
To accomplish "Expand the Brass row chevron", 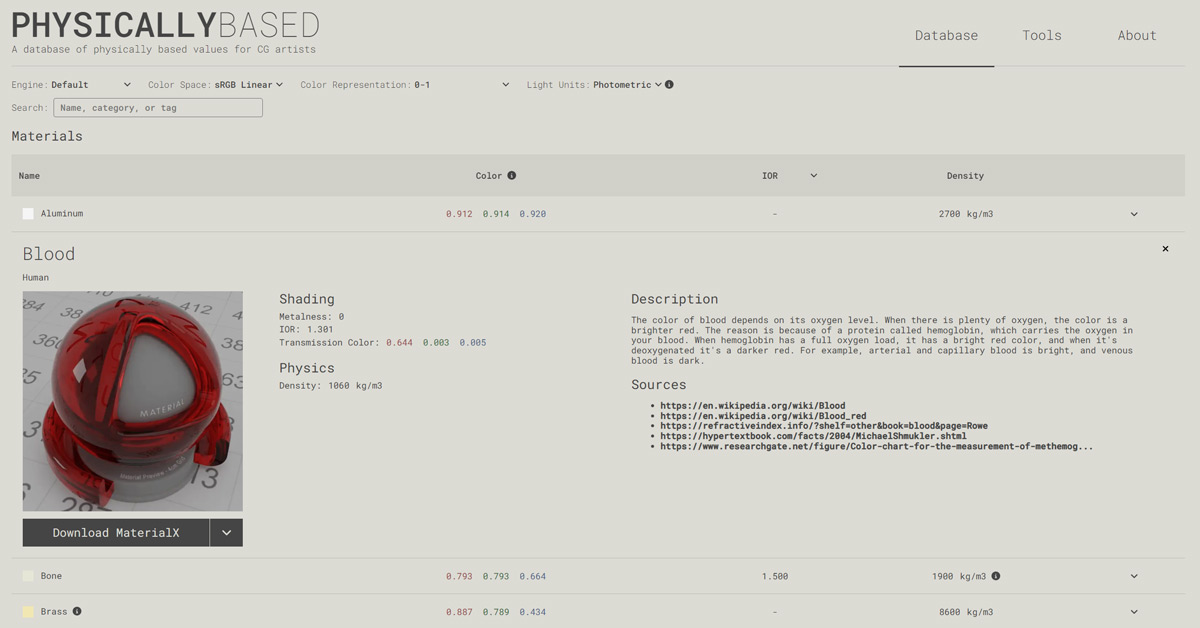I will click(1134, 612).
